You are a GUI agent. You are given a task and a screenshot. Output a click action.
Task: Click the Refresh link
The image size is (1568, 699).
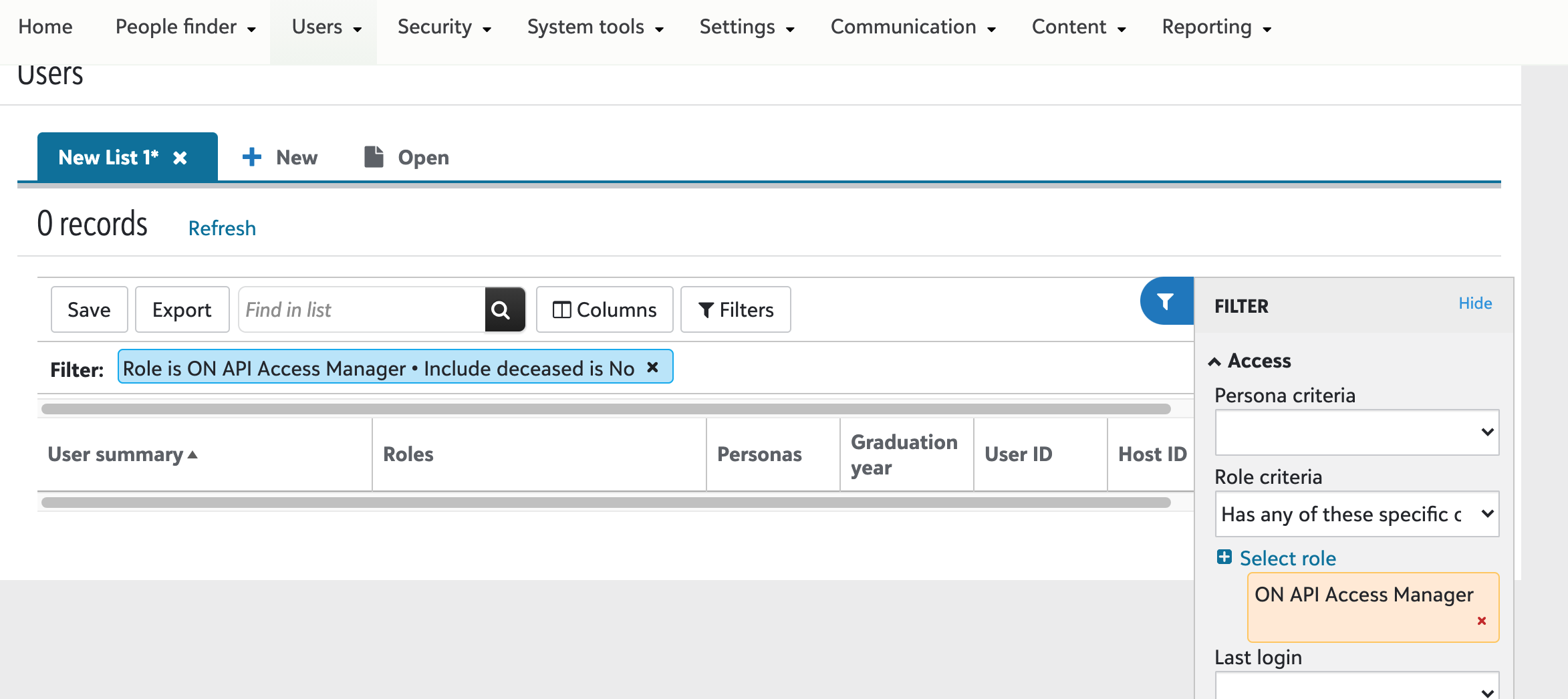tap(222, 229)
